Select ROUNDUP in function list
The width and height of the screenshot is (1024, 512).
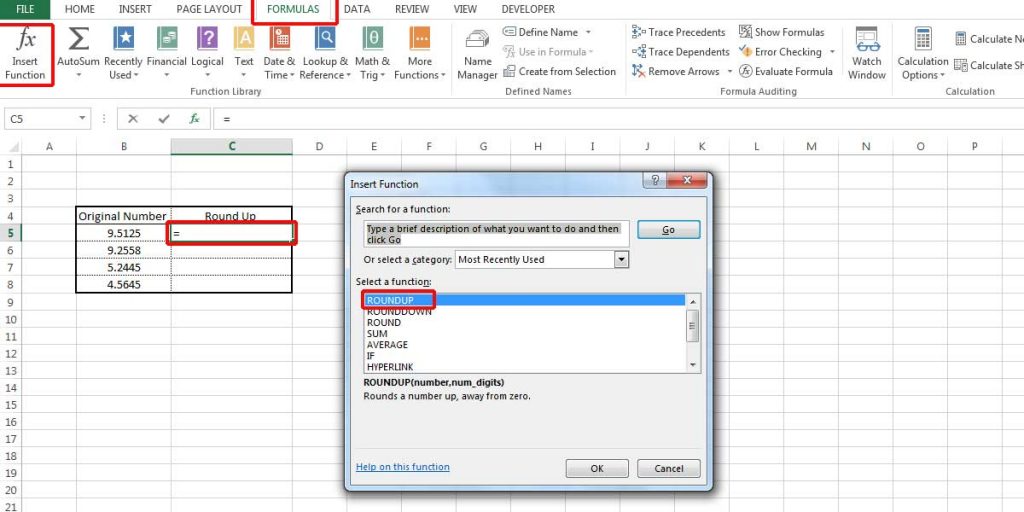coord(524,300)
